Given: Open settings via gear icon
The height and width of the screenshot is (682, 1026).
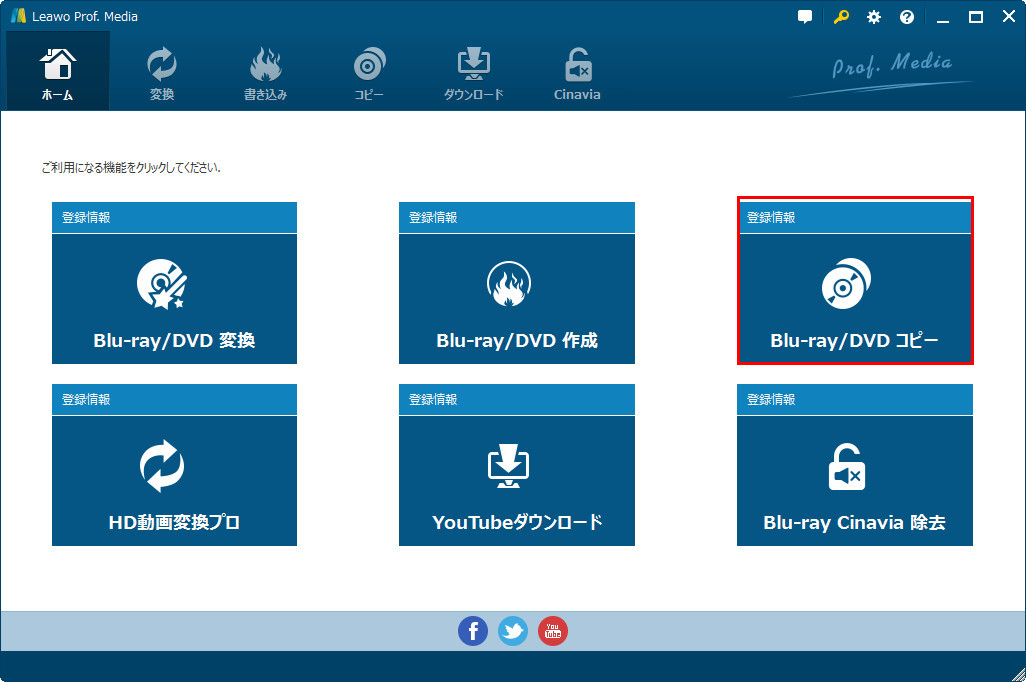Looking at the screenshot, I should 874,17.
